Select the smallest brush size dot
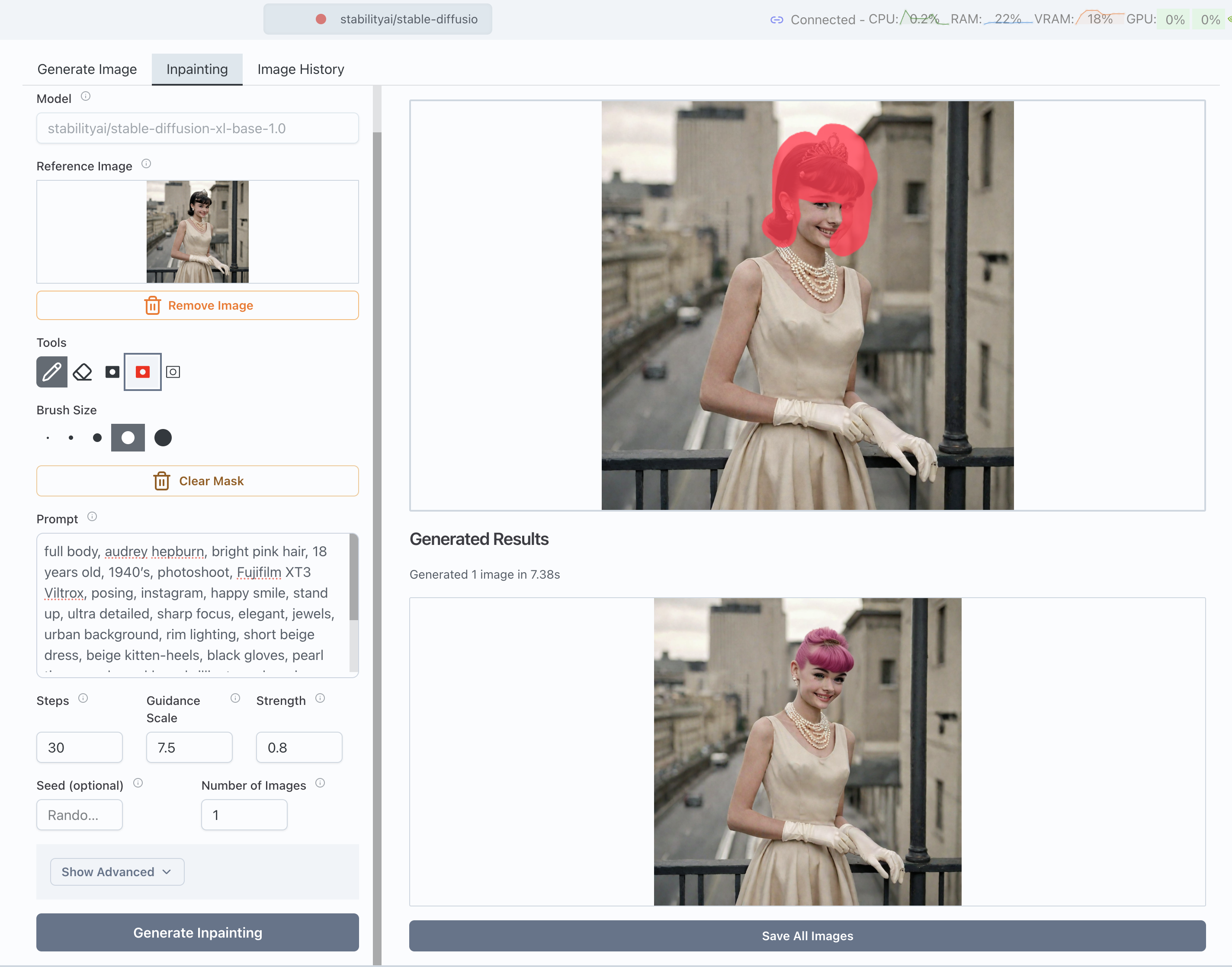 pyautogui.click(x=48, y=438)
